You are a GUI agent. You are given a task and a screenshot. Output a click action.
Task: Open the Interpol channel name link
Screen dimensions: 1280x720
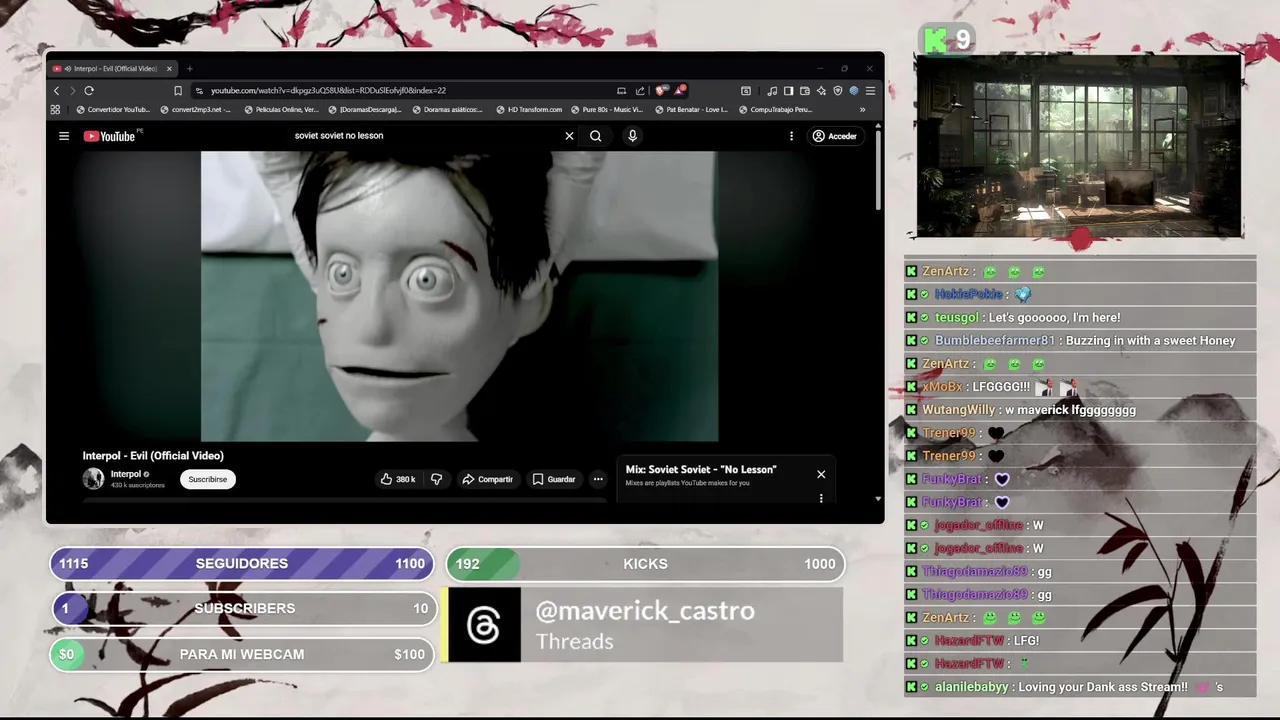point(126,474)
